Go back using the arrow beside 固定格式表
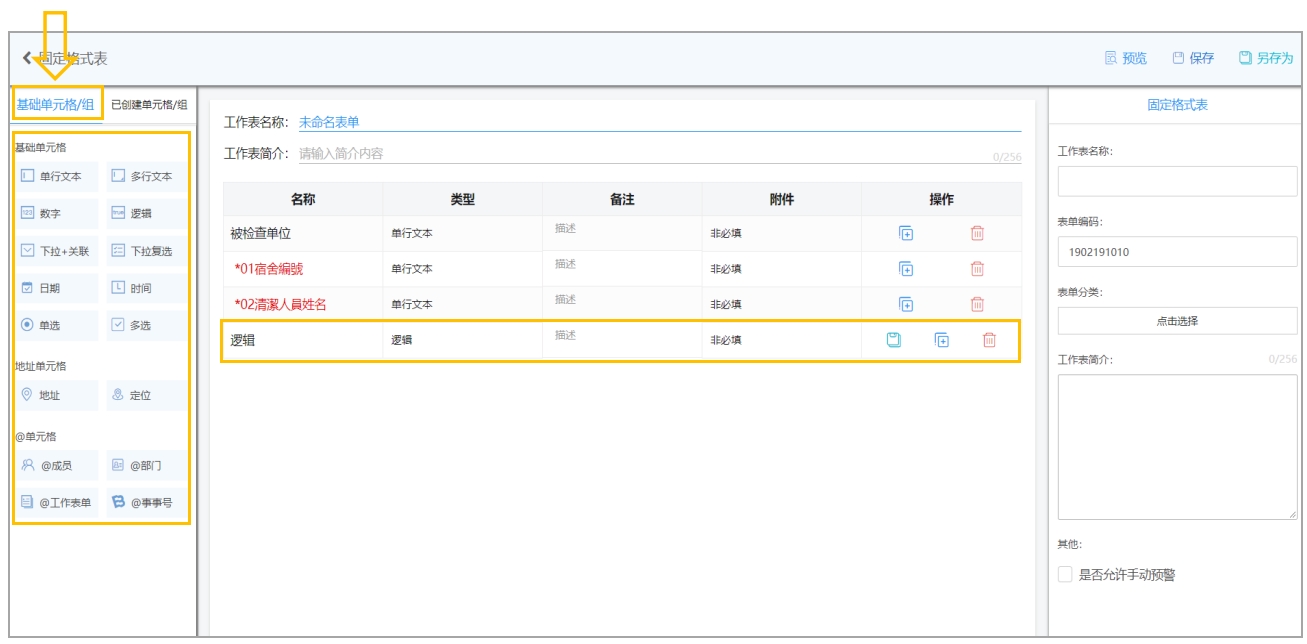 point(28,59)
